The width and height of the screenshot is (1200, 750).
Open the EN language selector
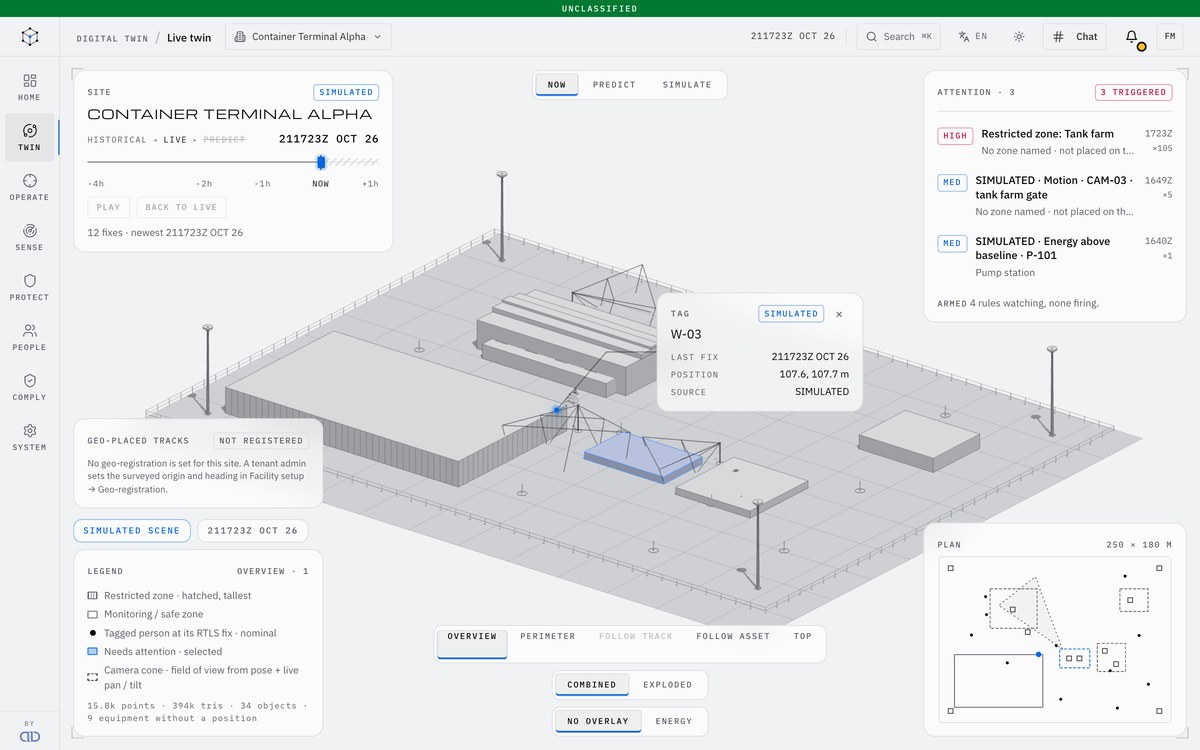point(973,37)
